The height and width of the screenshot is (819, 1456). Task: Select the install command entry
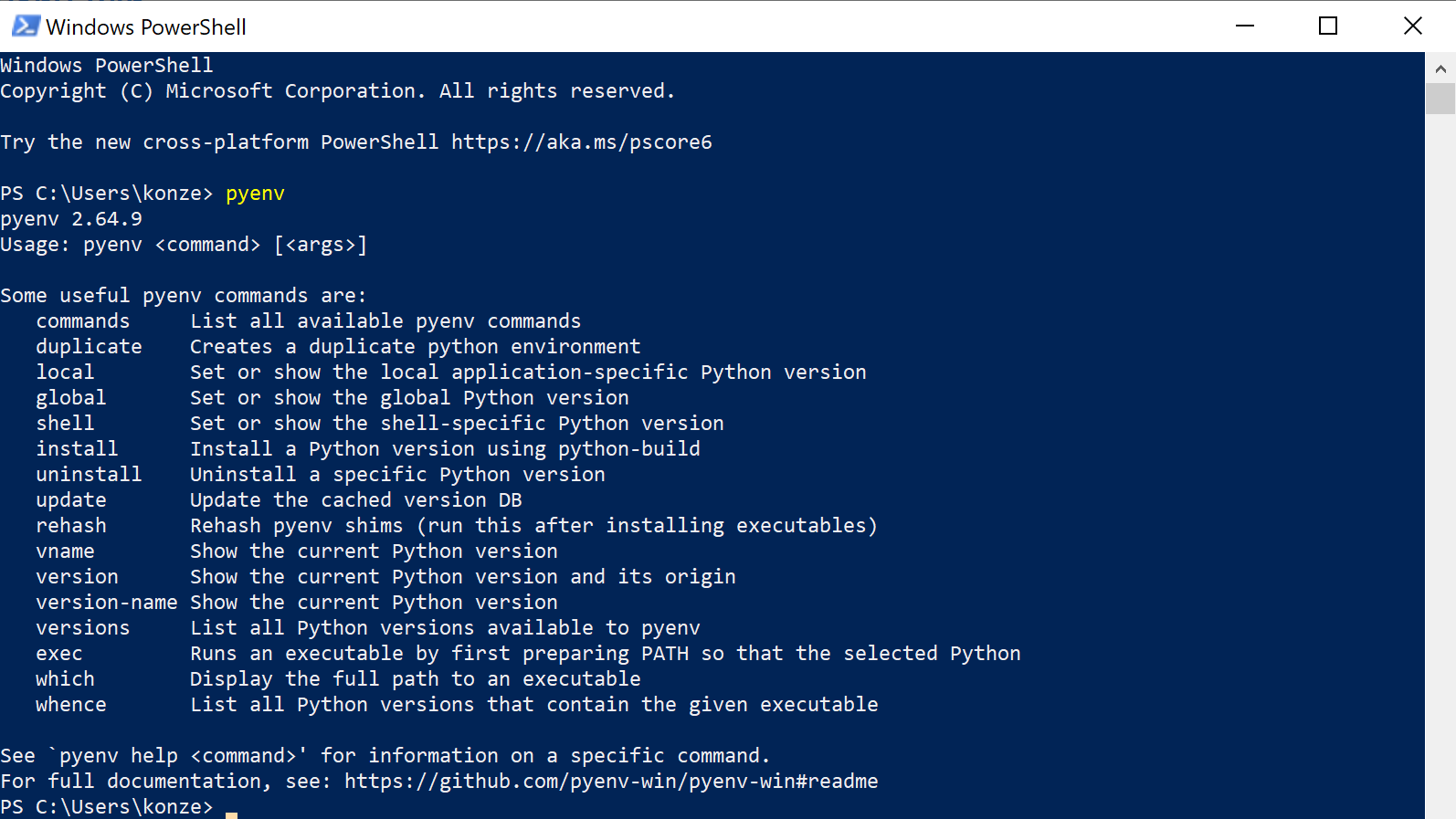point(77,448)
